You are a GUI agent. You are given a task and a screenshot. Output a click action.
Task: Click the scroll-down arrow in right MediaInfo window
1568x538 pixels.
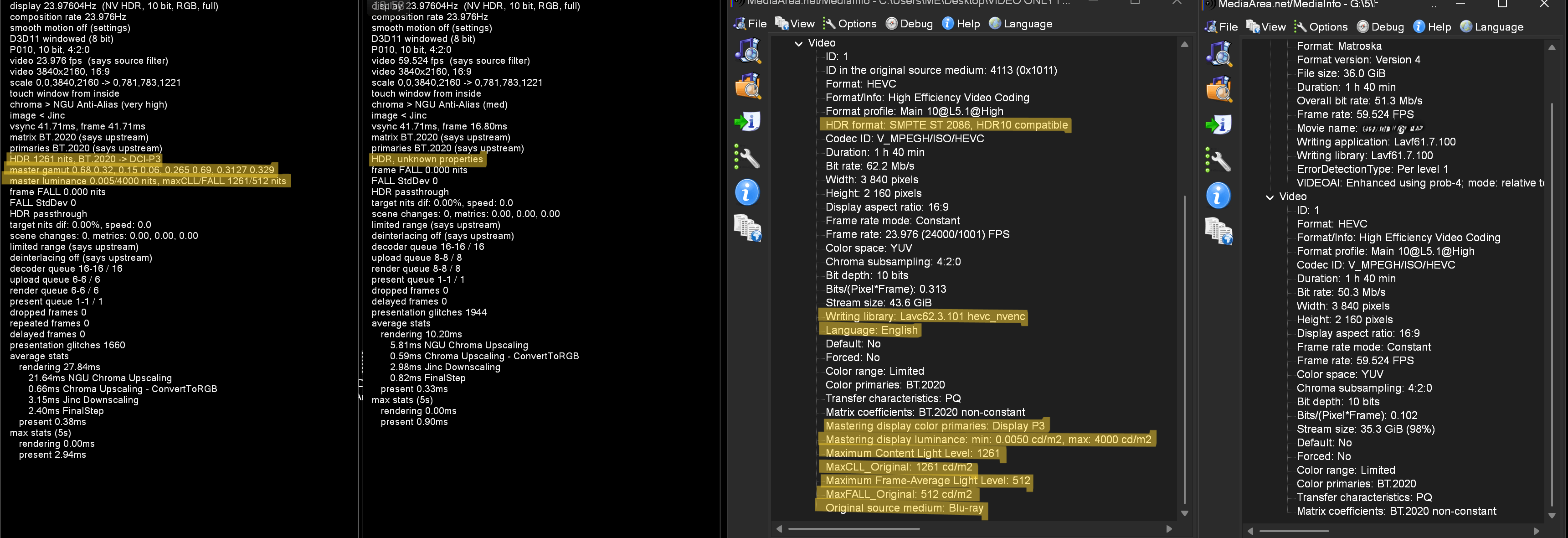(x=1552, y=516)
